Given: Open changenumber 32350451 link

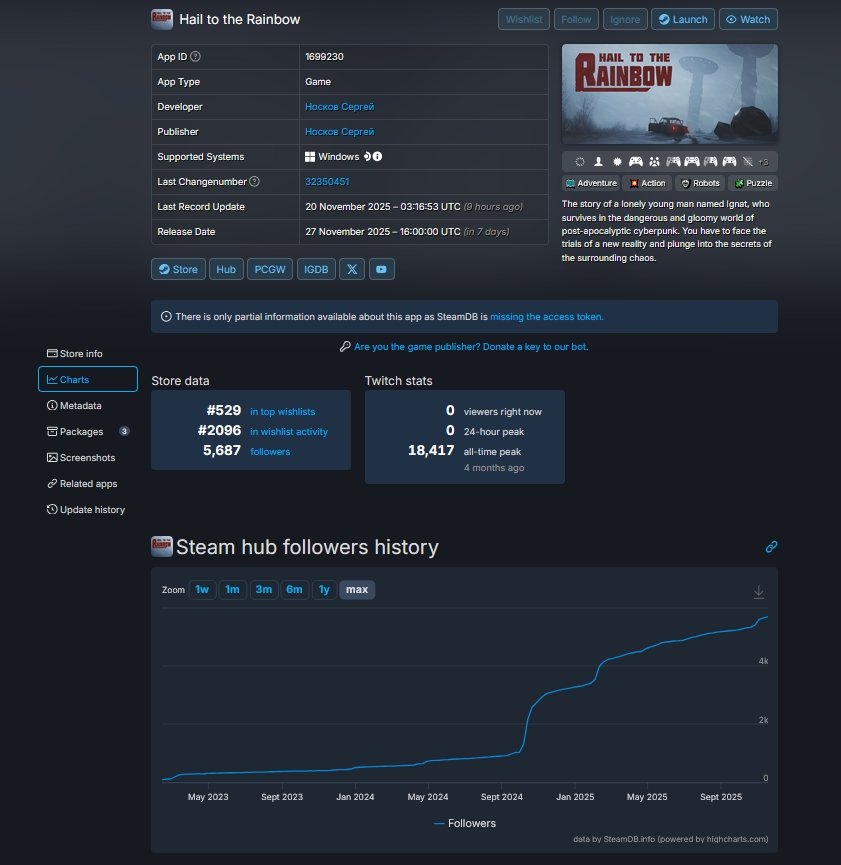Looking at the screenshot, I should click(327, 181).
